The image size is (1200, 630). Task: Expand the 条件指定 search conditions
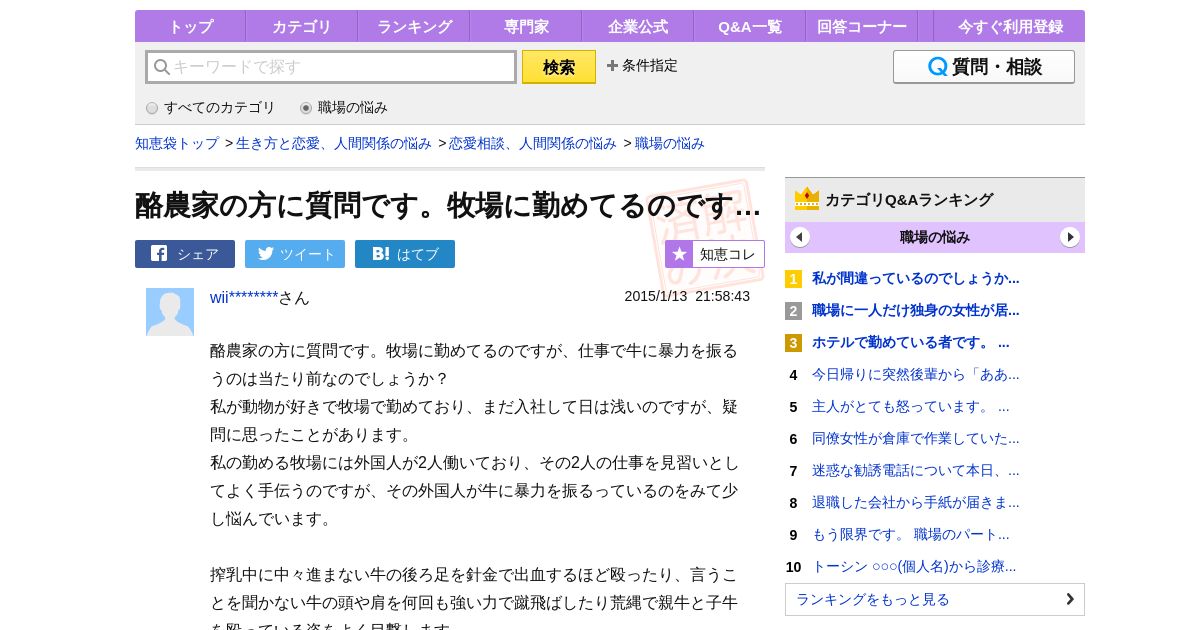point(642,66)
